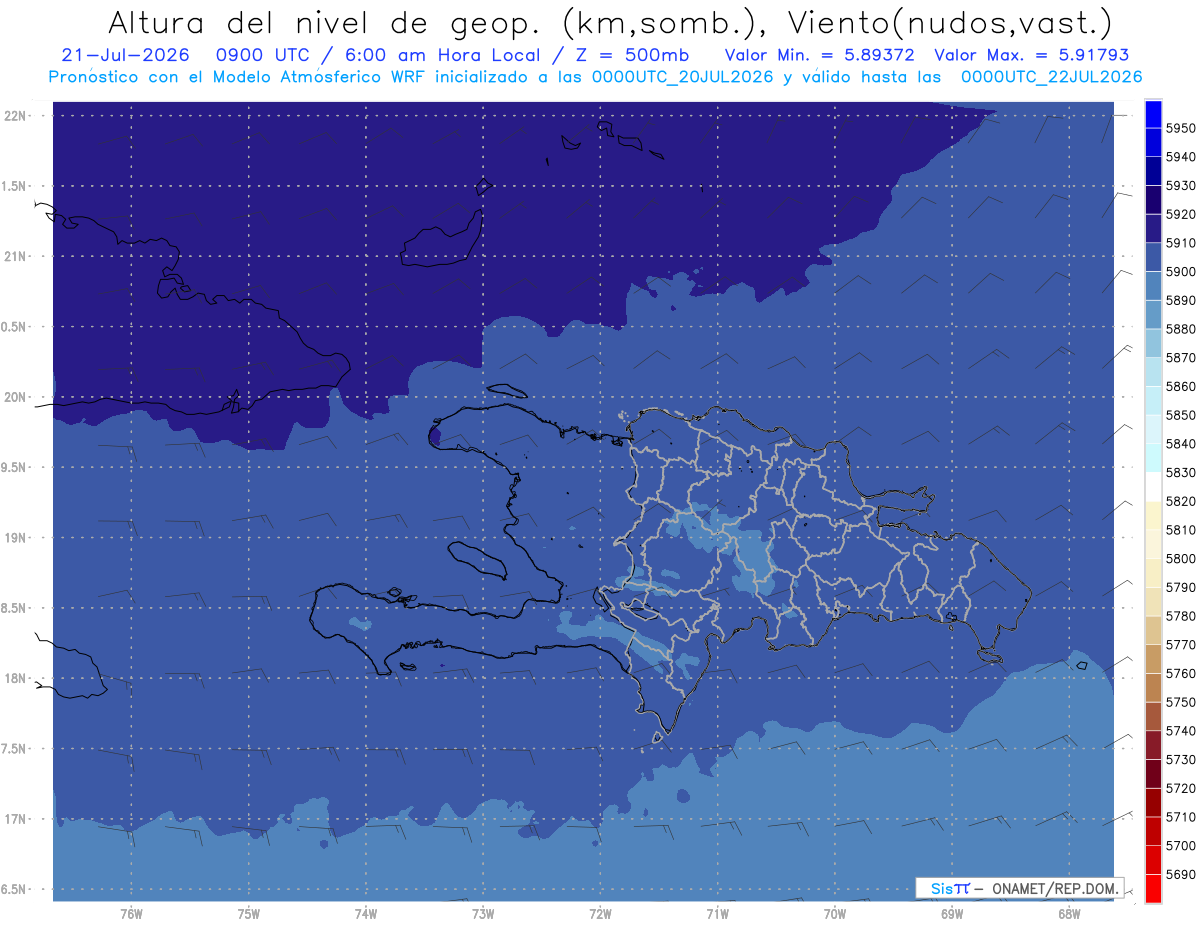This screenshot has height=927, width=1200.
Task: Click the '5950' legend value
Action: 1180,128
